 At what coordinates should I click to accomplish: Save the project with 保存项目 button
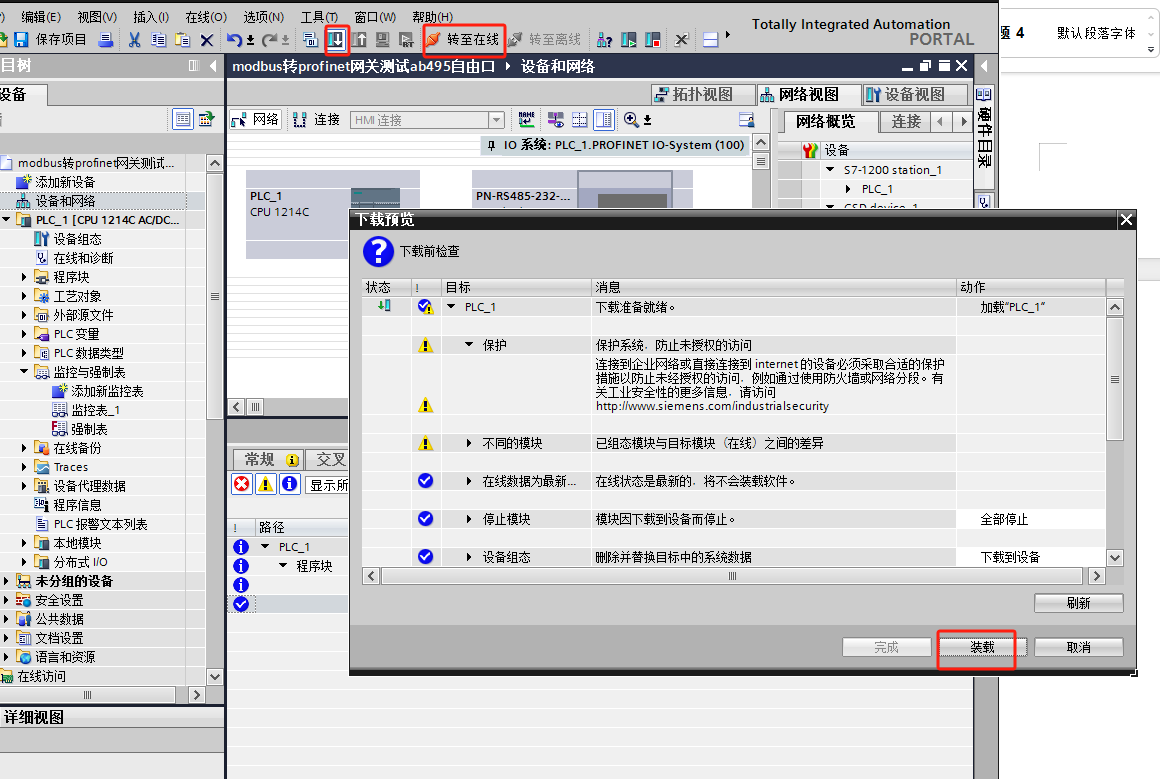[50, 39]
